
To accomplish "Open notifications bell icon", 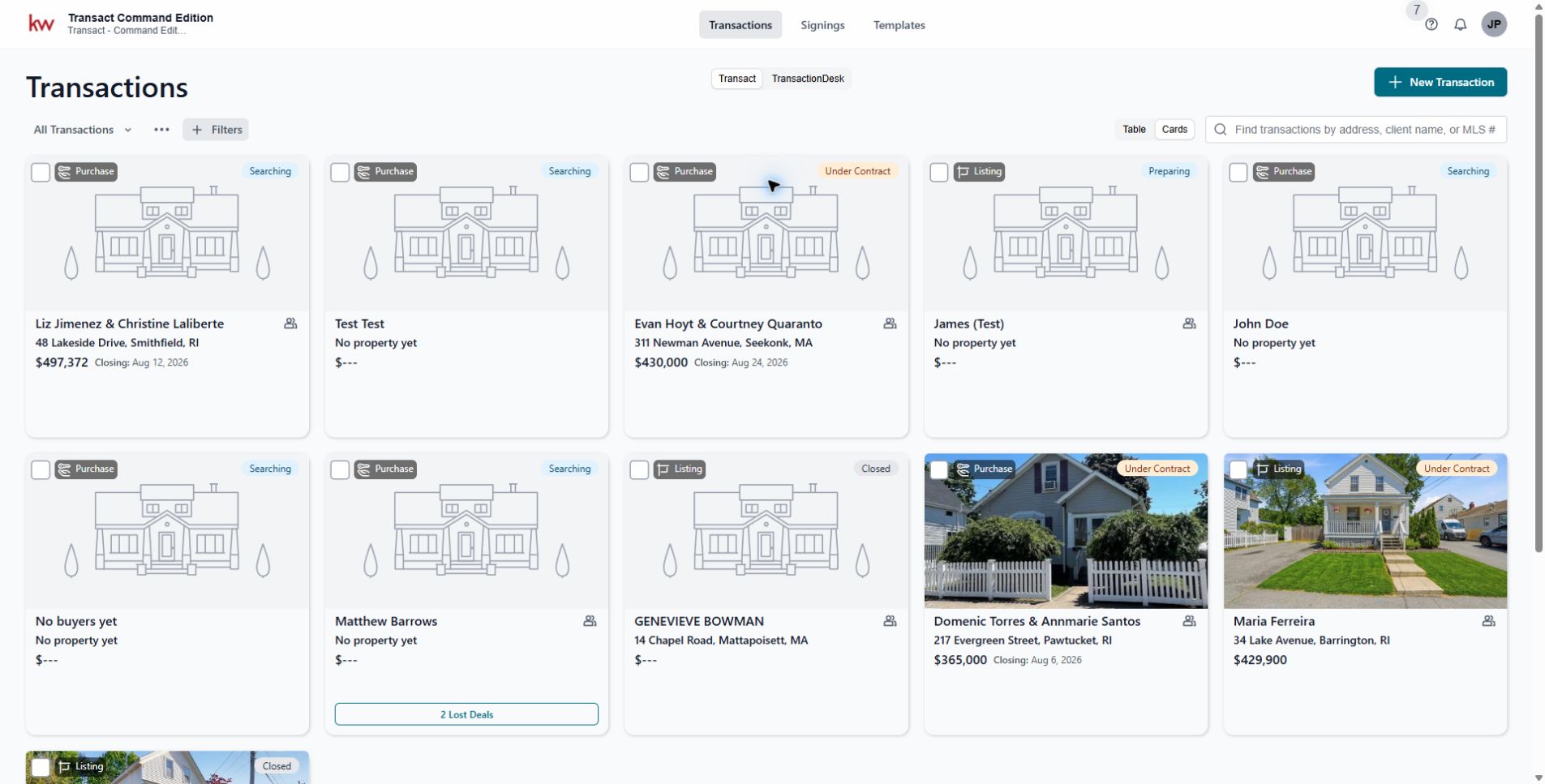I will click(x=1460, y=24).
